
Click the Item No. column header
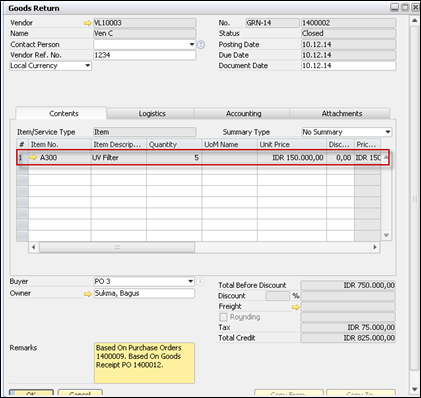coord(60,144)
